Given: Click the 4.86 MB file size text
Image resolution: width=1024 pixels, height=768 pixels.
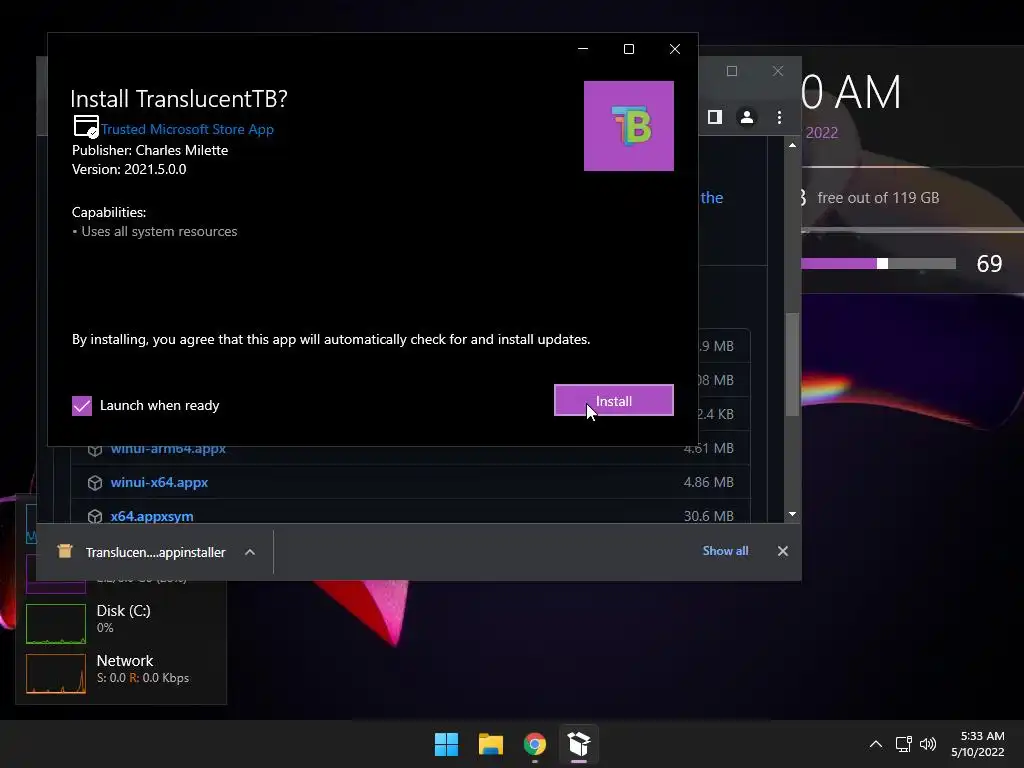Looking at the screenshot, I should coord(708,482).
